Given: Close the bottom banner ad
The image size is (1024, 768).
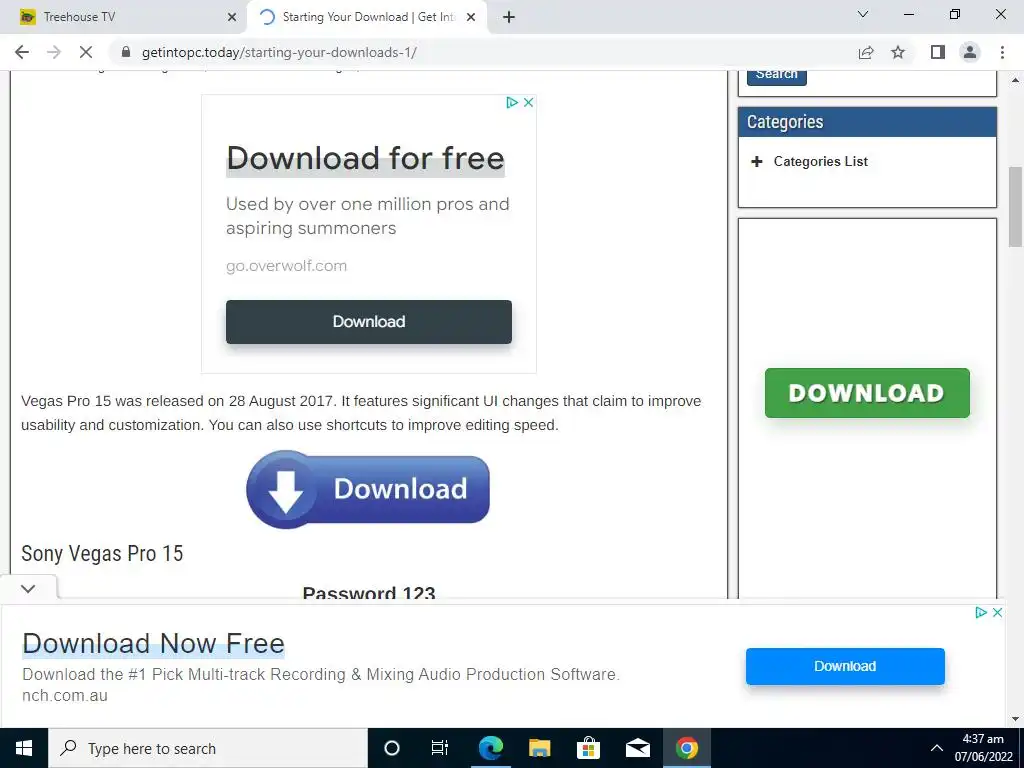Looking at the screenshot, I should coord(997,612).
